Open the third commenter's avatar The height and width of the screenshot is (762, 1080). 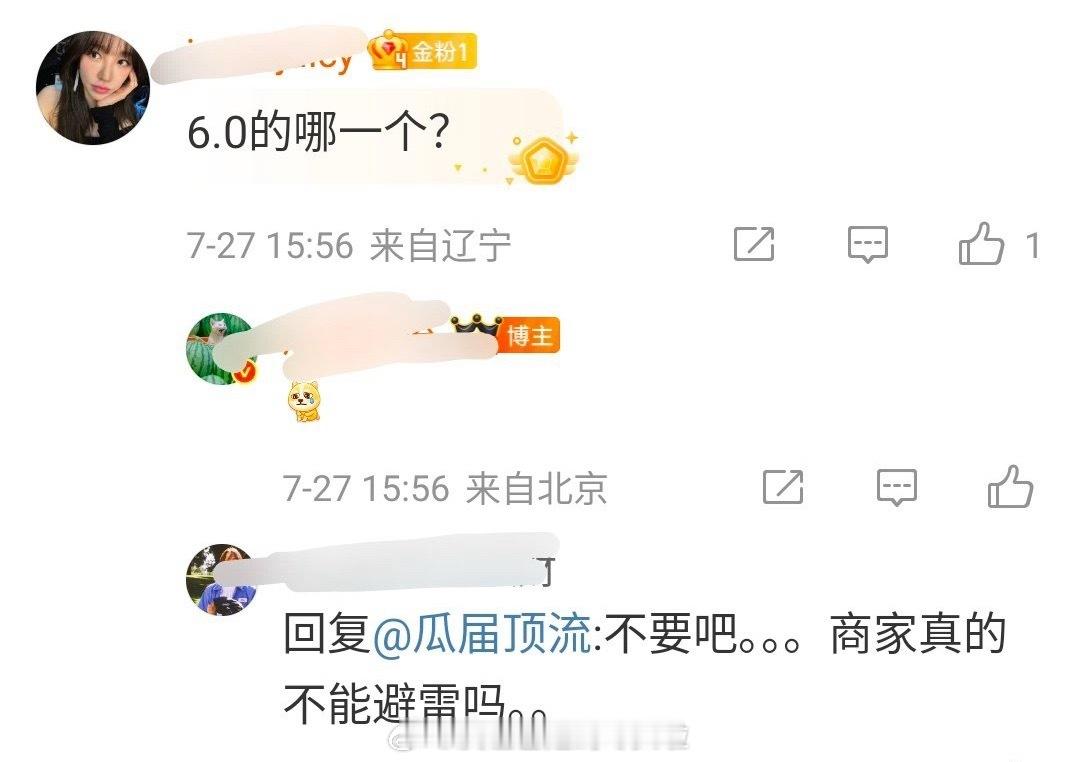222,579
